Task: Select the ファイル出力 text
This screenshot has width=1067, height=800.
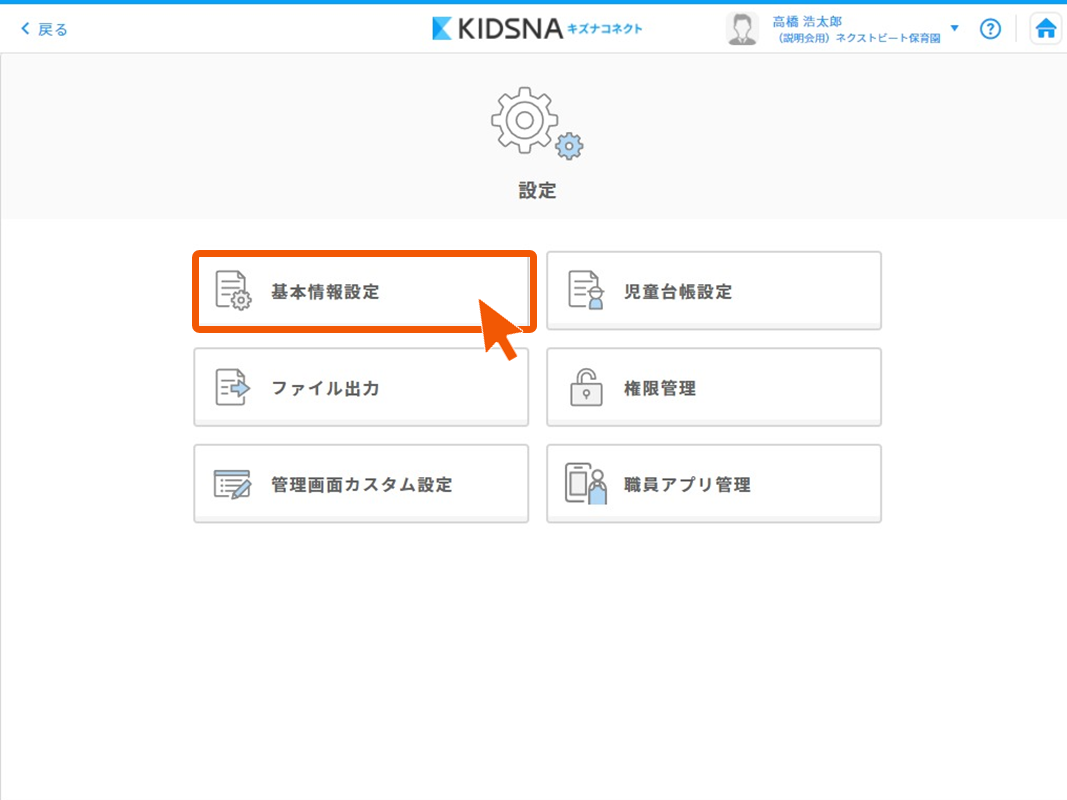Action: click(325, 389)
